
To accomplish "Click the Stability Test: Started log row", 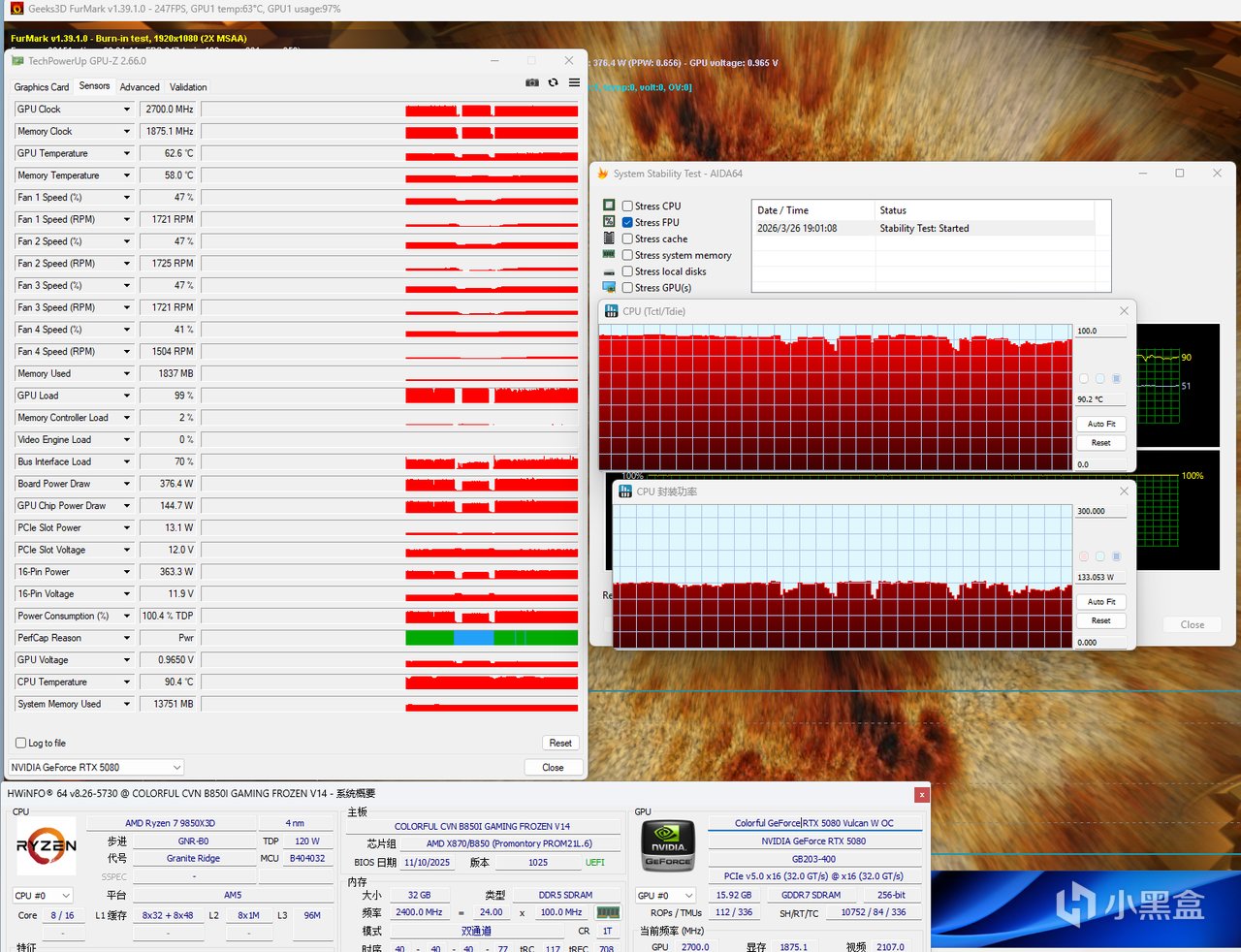I will [x=924, y=229].
